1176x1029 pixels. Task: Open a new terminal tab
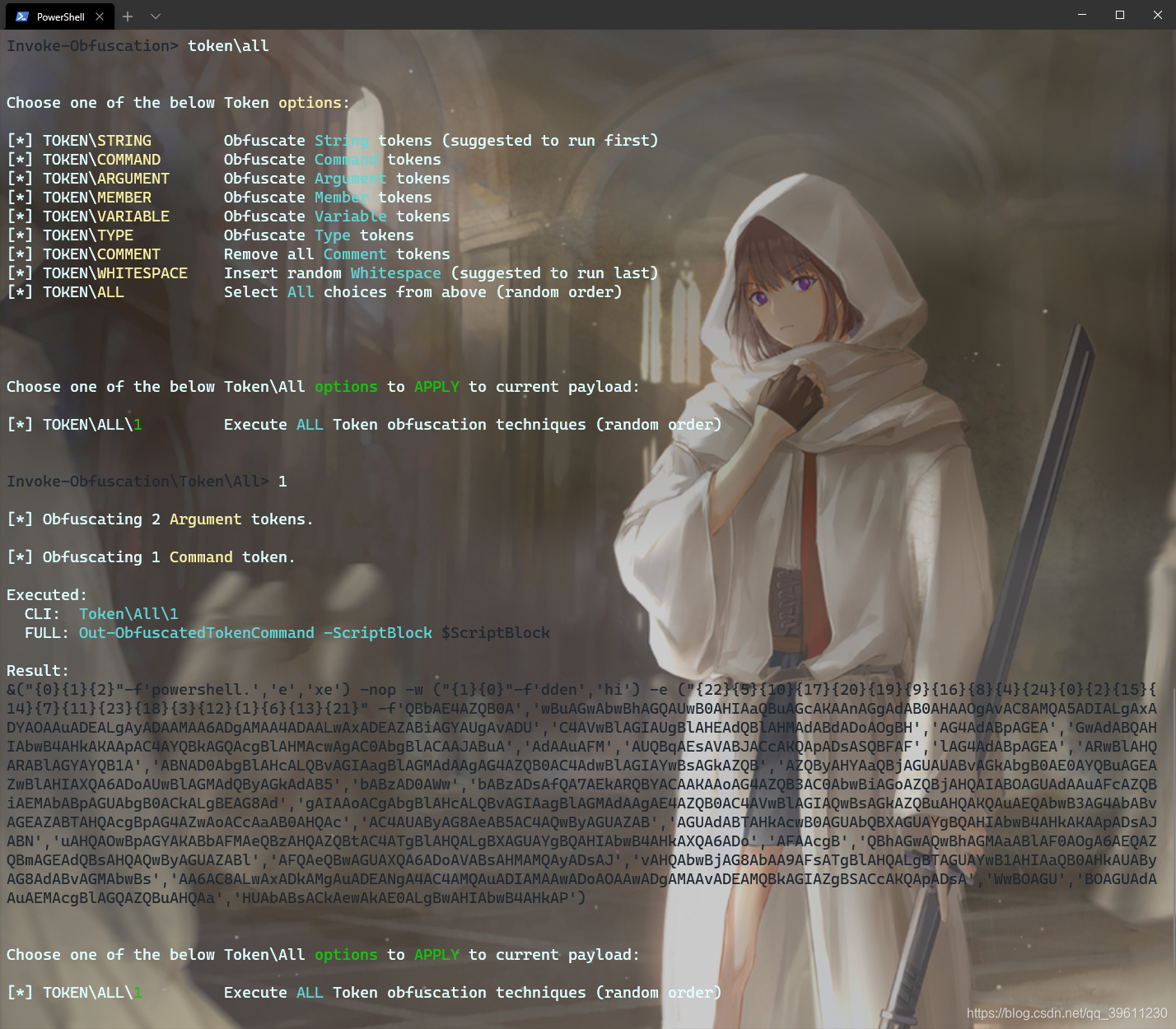[128, 16]
